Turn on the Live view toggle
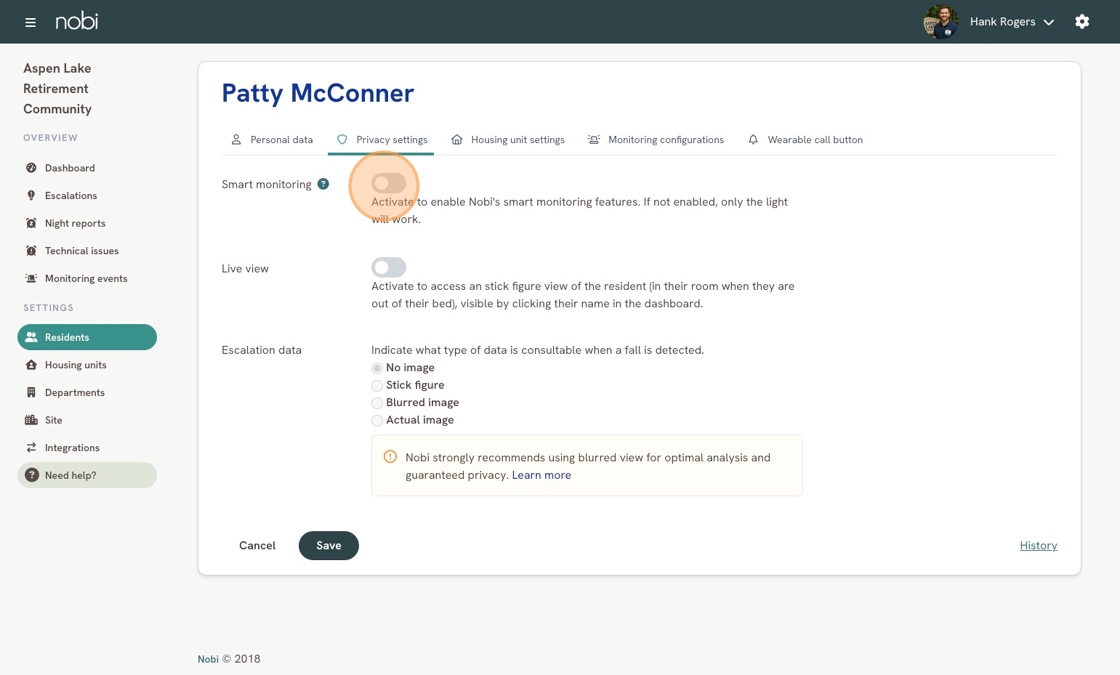Image resolution: width=1120 pixels, height=675 pixels. pyautogui.click(x=388, y=267)
